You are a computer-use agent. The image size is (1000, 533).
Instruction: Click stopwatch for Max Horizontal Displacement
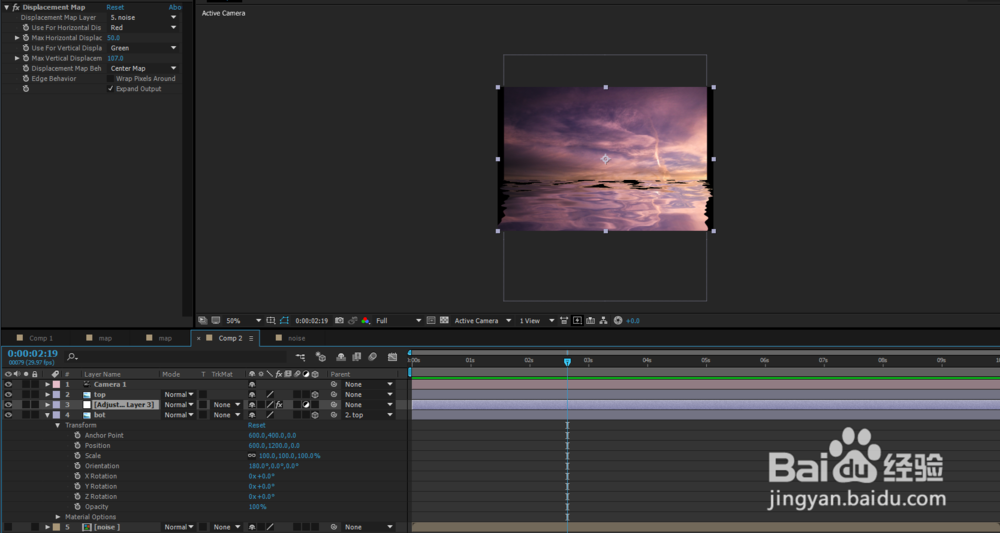26,38
